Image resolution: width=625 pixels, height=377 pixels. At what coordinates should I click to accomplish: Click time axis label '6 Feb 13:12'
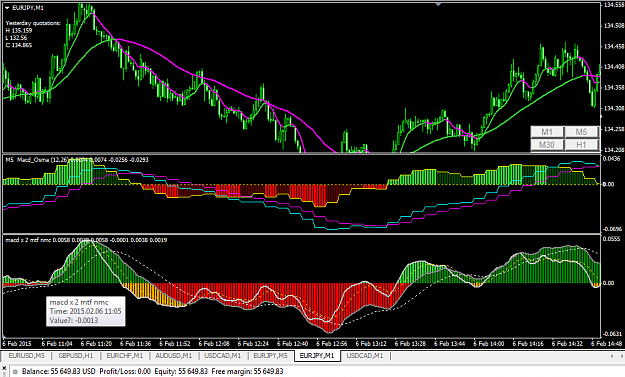coord(371,344)
